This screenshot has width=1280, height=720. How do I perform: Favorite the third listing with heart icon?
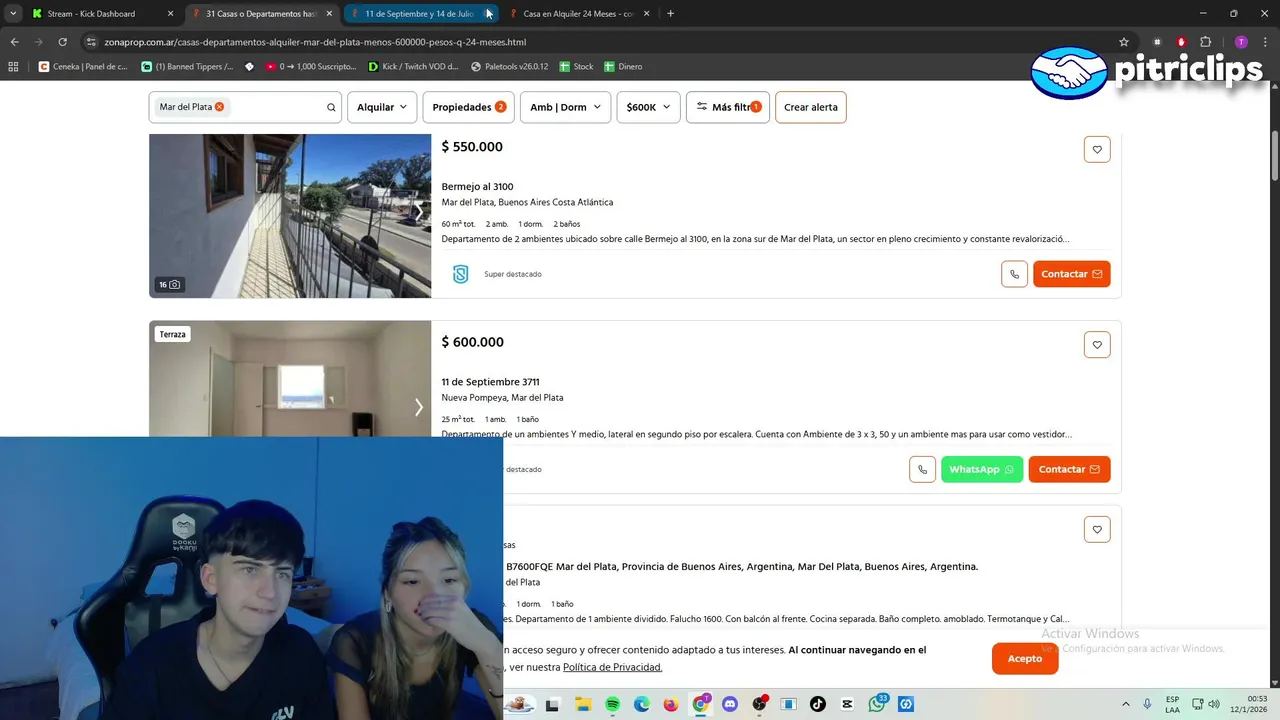(x=1097, y=529)
